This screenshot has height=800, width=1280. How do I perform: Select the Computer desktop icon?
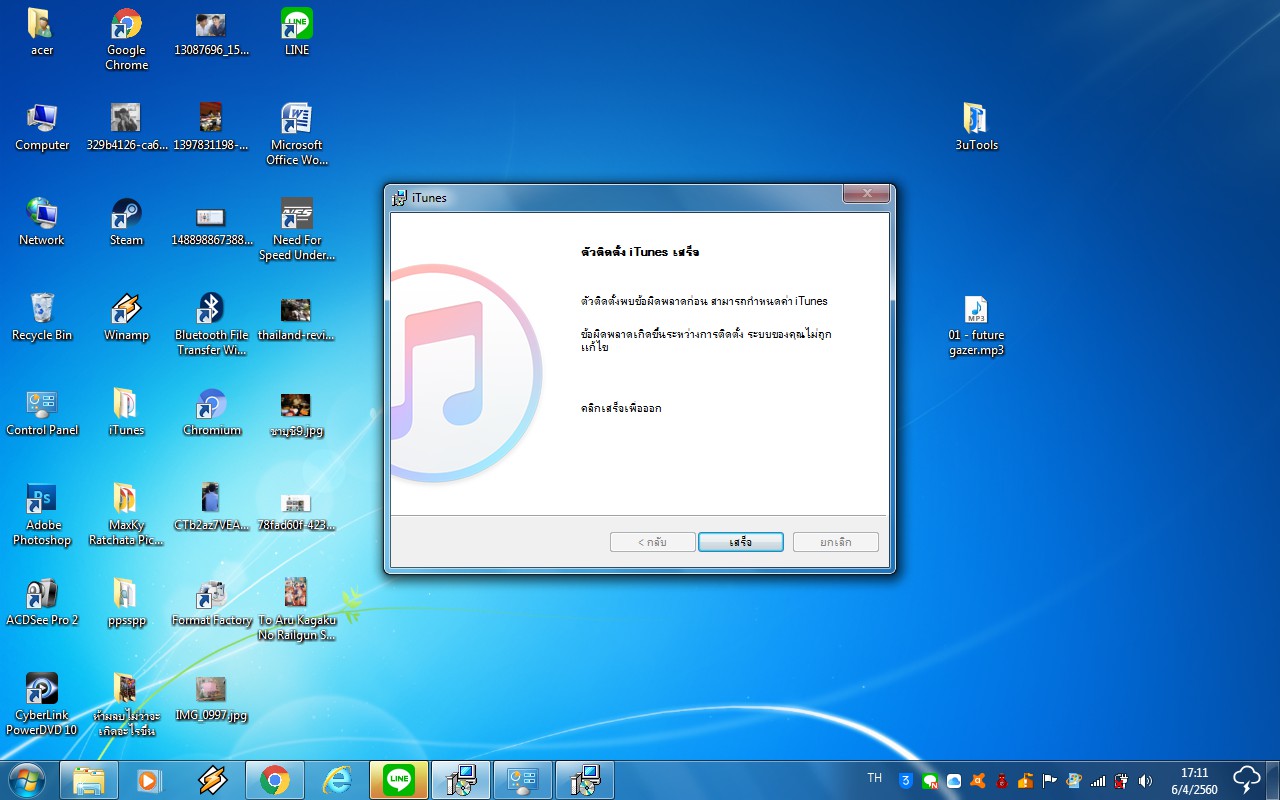click(42, 127)
